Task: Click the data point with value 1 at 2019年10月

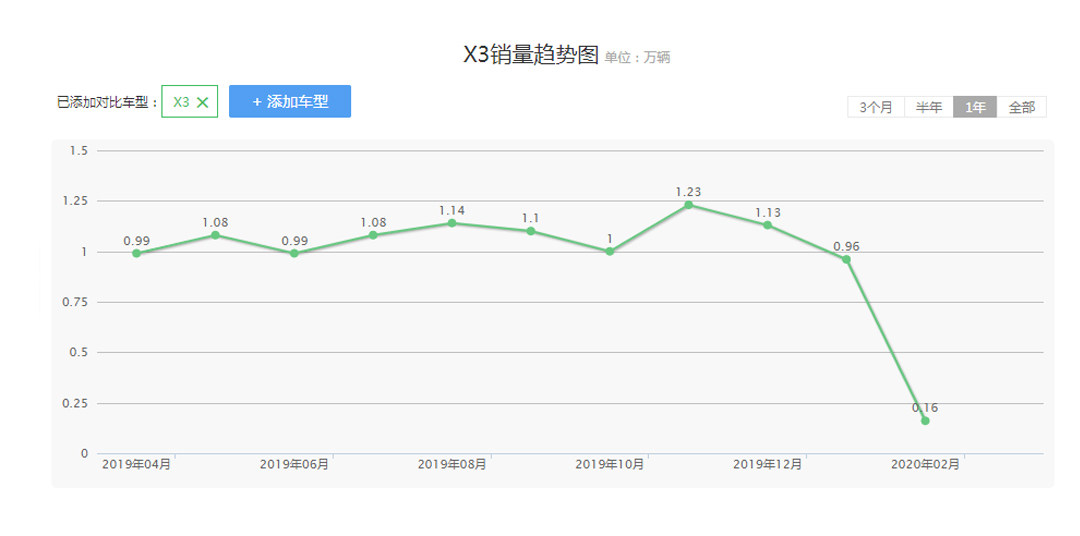Action: tap(609, 251)
